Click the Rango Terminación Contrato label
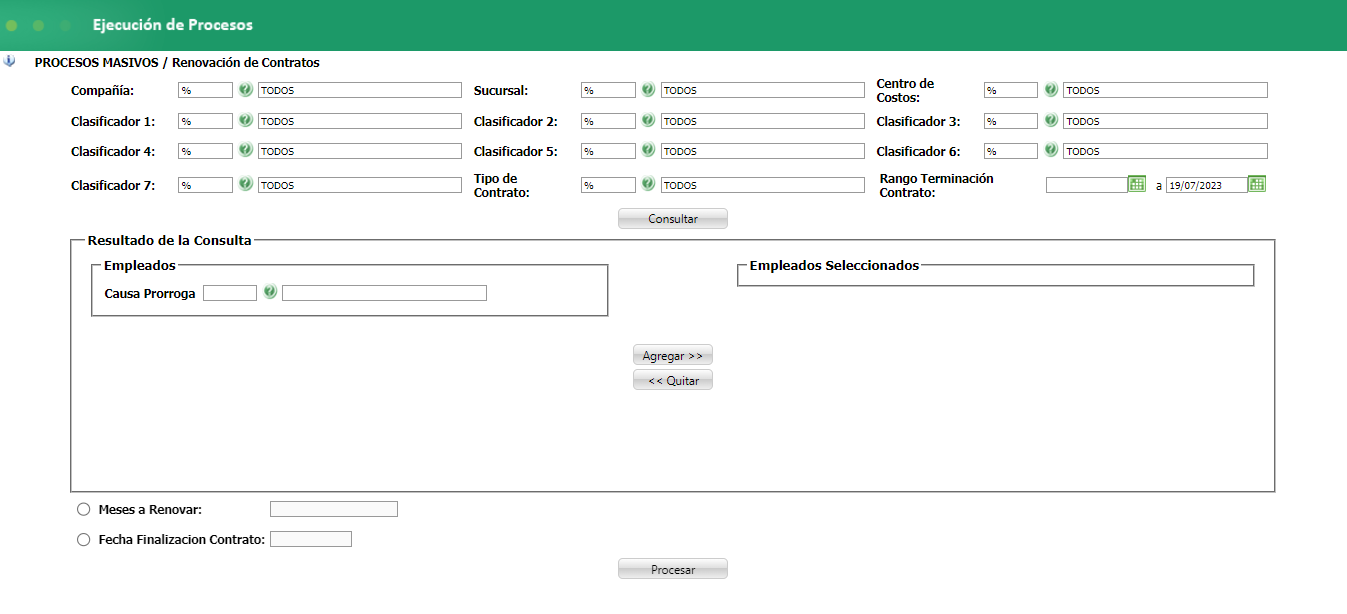Viewport: 1347px width, 614px height. coord(937,185)
